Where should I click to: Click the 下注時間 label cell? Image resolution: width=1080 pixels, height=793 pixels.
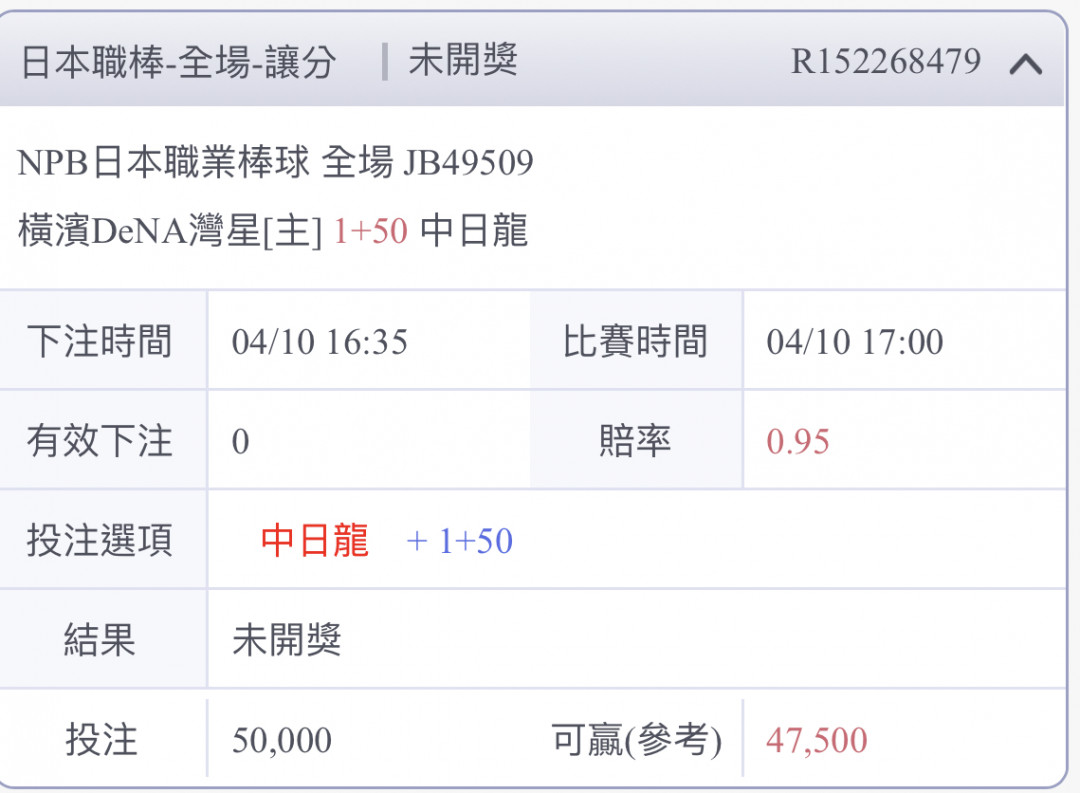click(103, 341)
